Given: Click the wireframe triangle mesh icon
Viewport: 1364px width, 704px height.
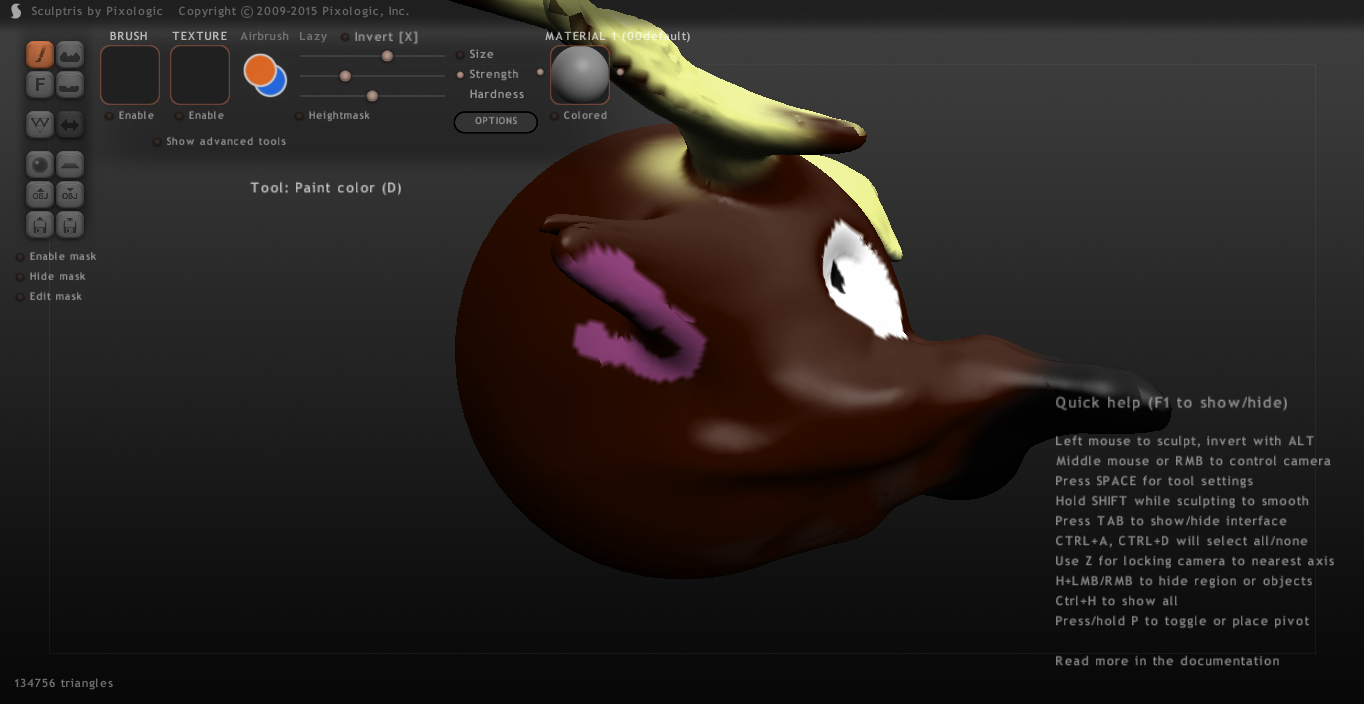Looking at the screenshot, I should (x=40, y=124).
